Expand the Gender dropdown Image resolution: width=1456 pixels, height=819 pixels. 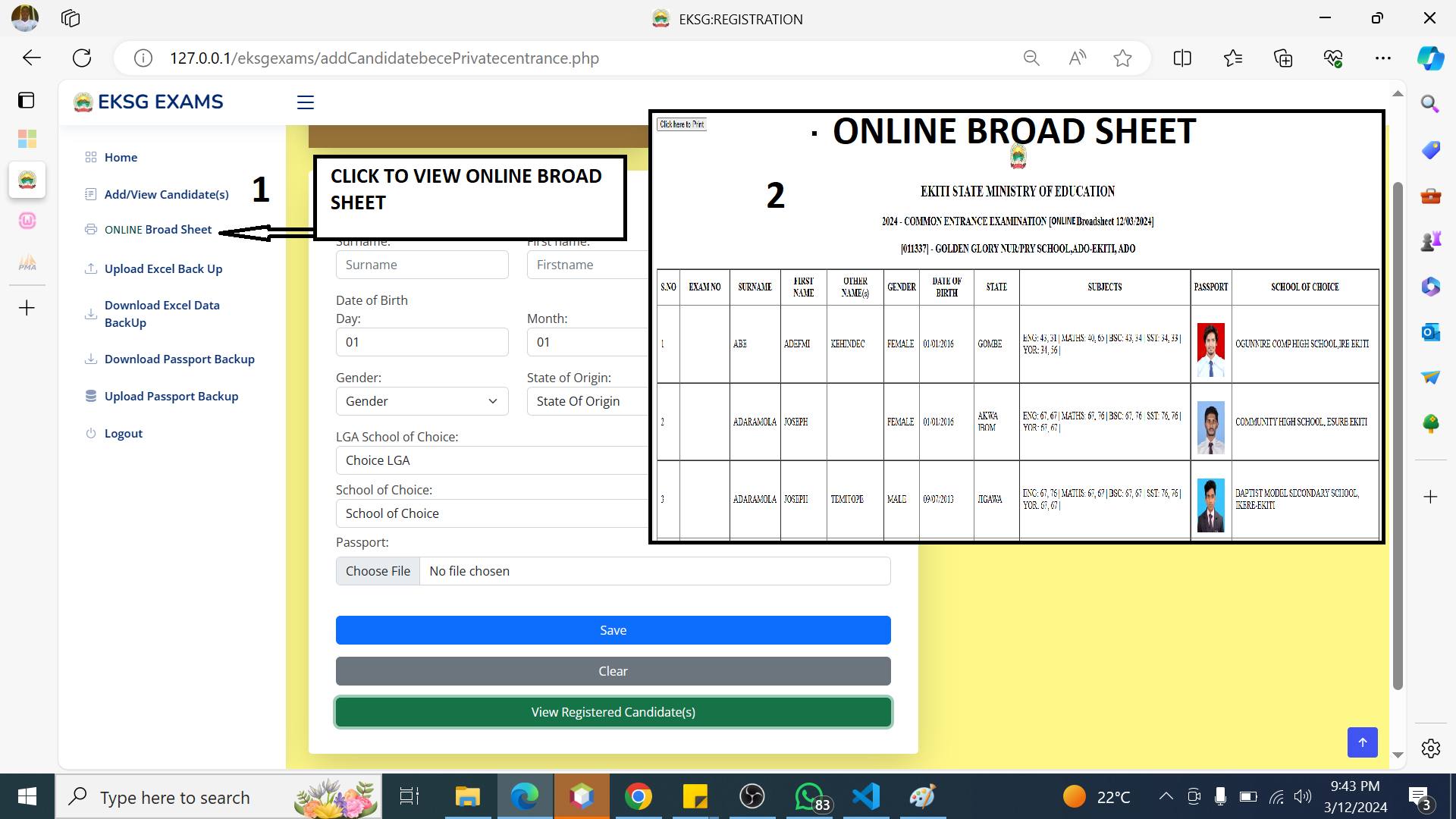[x=422, y=401]
